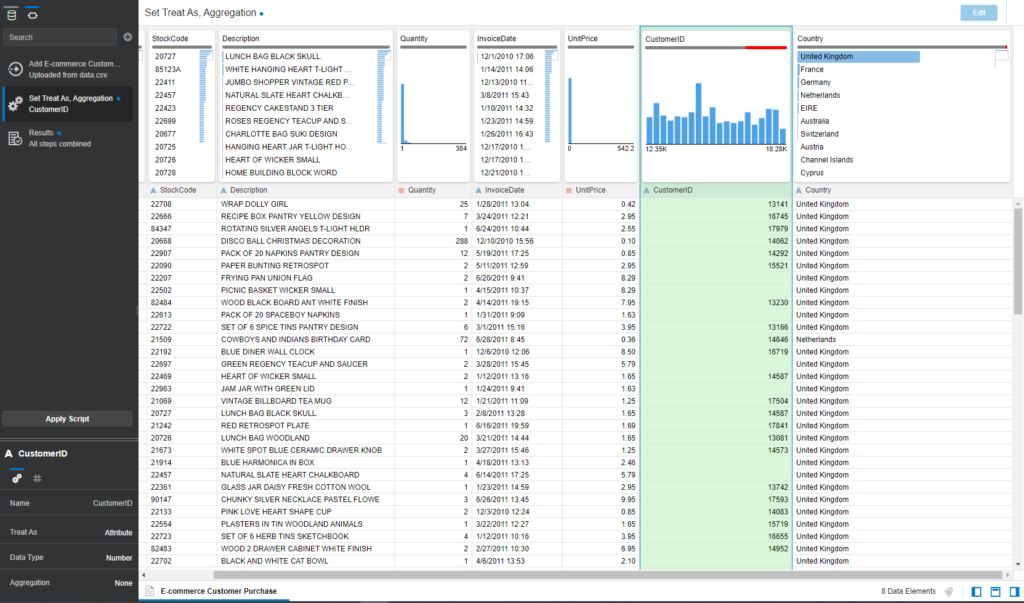The image size is (1024, 603).
Task: Click REGENCY CAKESTAND 3 TIER in tile
Action: coord(280,108)
